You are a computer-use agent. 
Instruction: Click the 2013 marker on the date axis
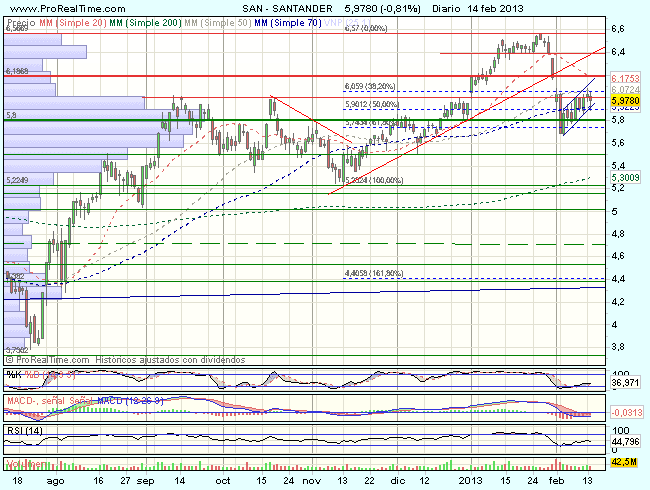[473, 481]
